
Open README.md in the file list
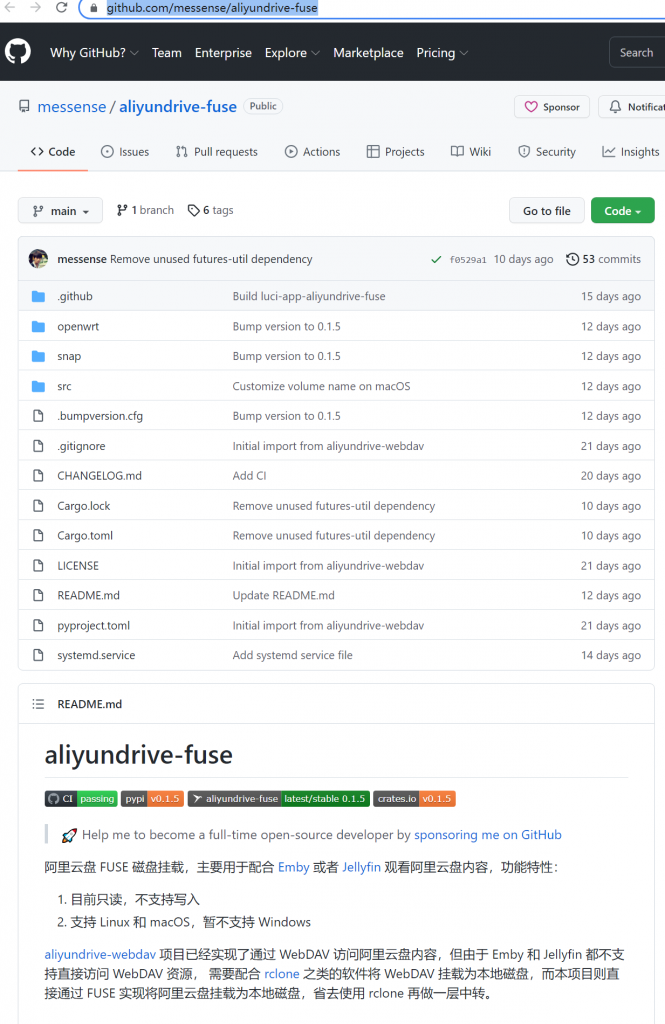tap(88, 596)
